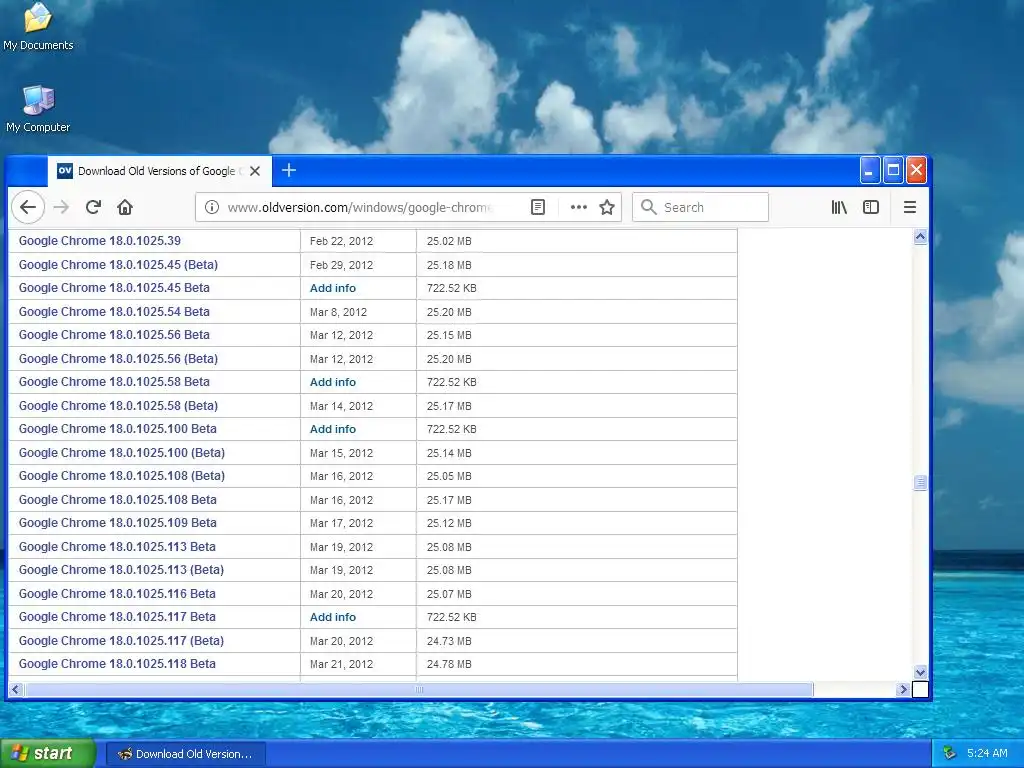Open Google Chrome 18.0.1025.113 (Beta) link

tap(121, 570)
